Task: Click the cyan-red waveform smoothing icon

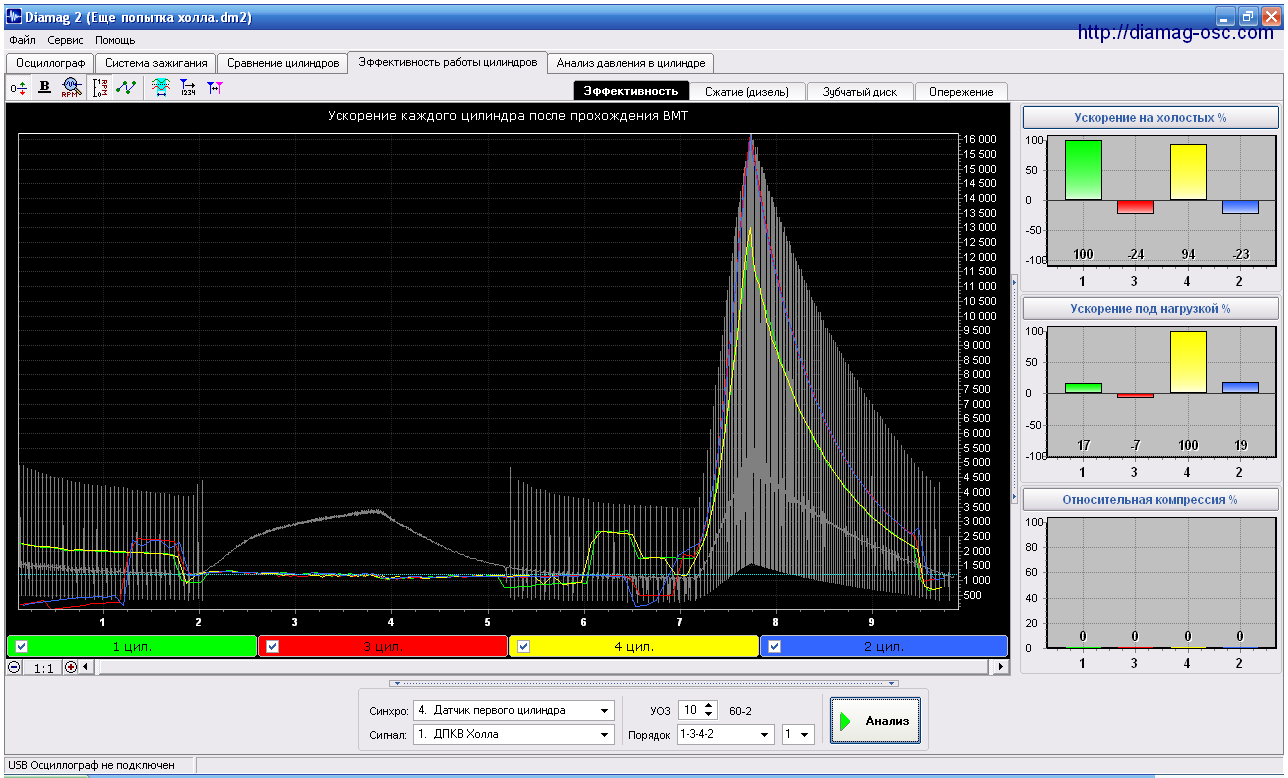Action: [x=160, y=88]
